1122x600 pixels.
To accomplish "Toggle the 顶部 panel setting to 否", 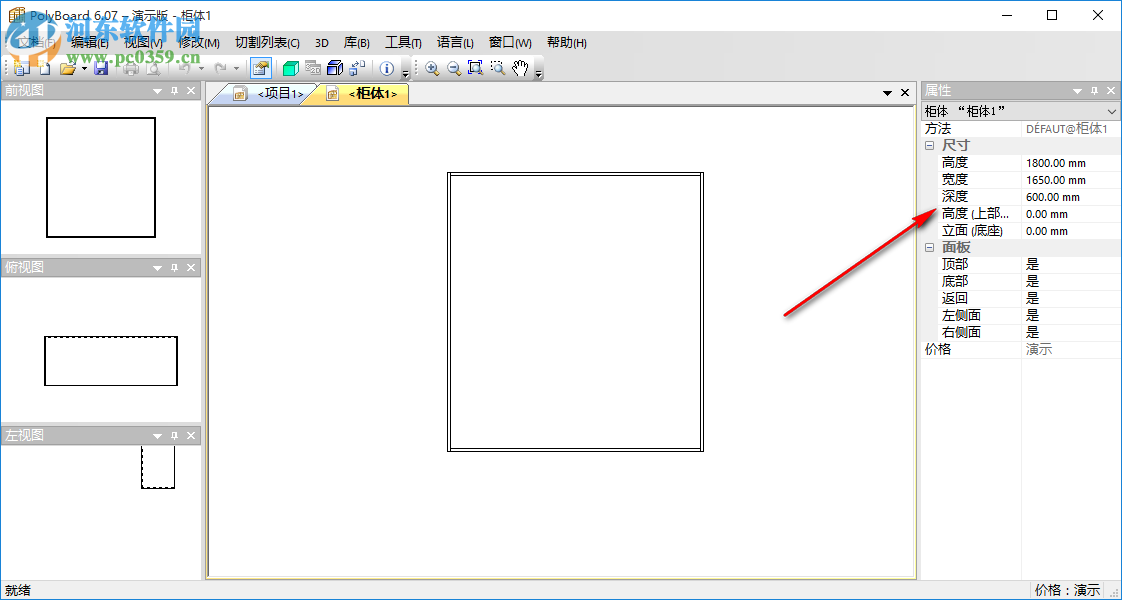I will 1032,263.
